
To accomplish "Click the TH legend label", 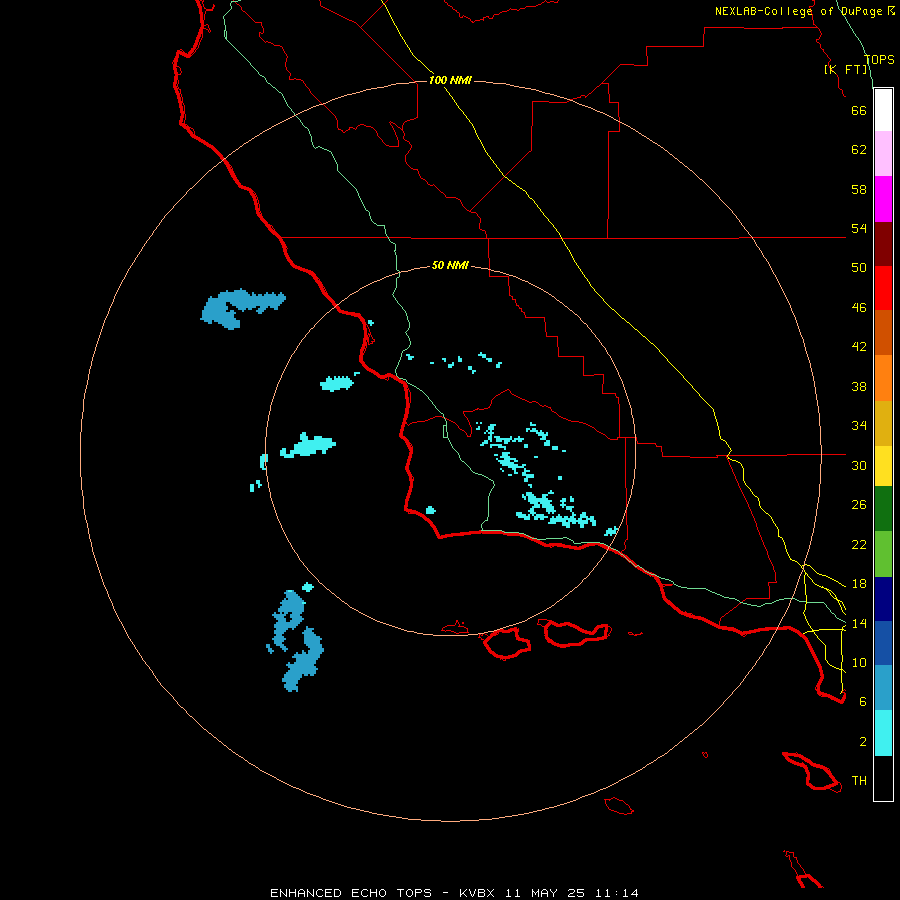I will point(859,781).
